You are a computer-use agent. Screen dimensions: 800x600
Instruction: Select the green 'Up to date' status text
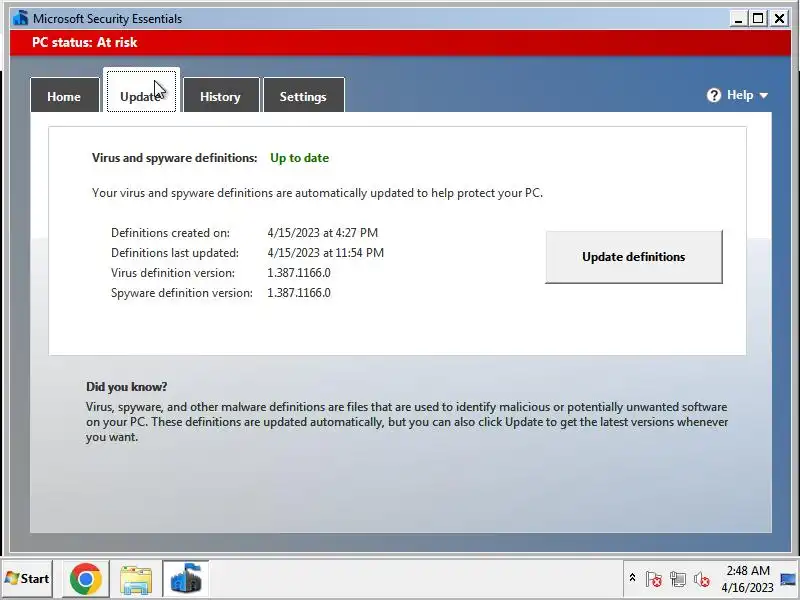(x=299, y=158)
